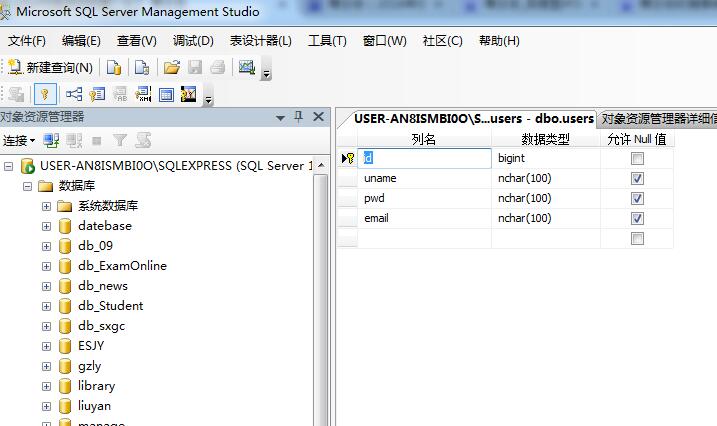
Task: Open the standard toolbar overflow options arrow
Action: [266, 73]
